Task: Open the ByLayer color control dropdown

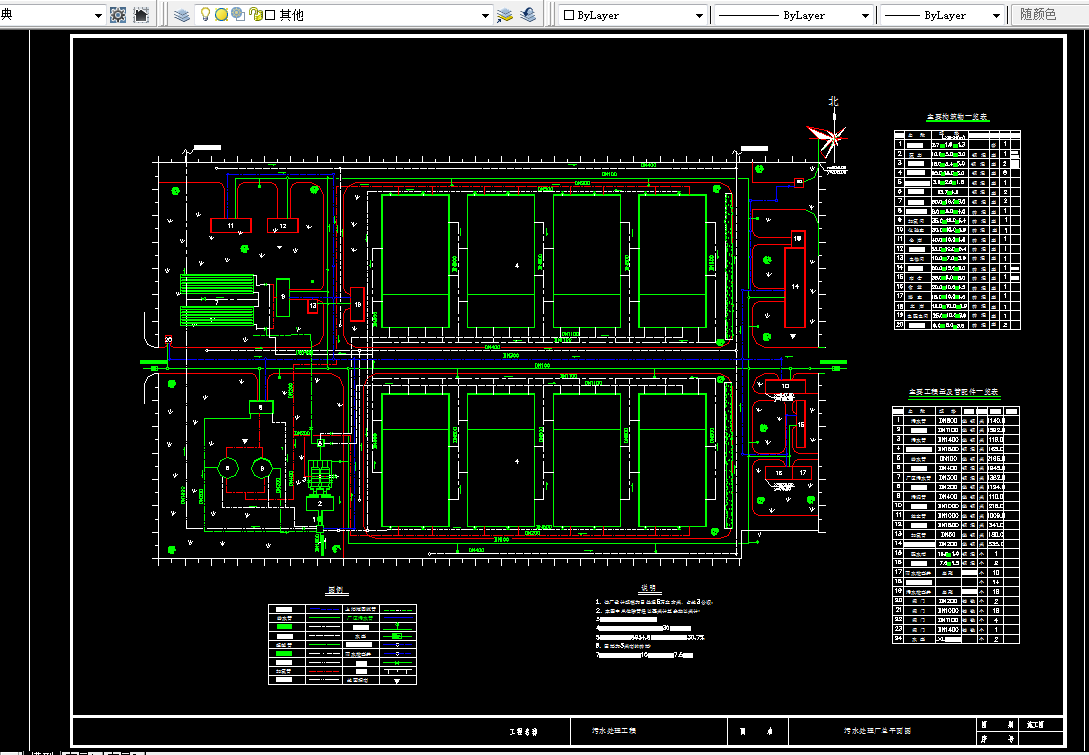Action: (699, 15)
